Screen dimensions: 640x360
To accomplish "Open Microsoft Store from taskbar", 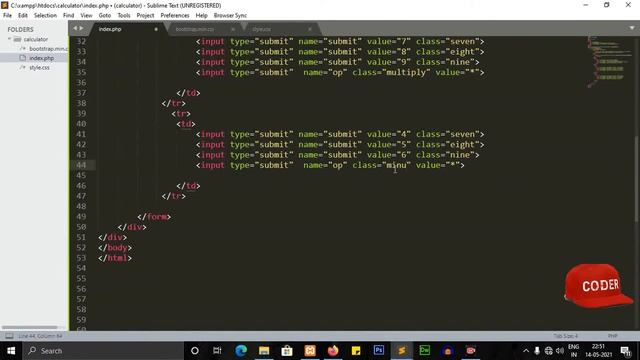I will click(x=287, y=351).
